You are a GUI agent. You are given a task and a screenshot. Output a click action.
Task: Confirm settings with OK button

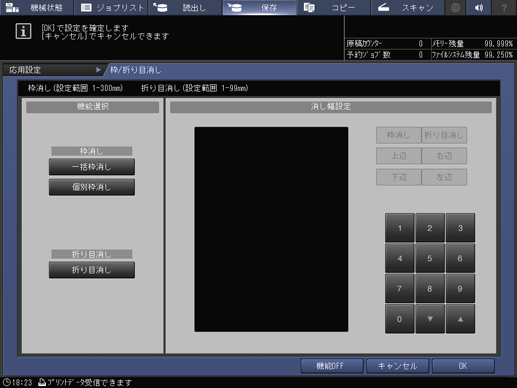pos(463,366)
